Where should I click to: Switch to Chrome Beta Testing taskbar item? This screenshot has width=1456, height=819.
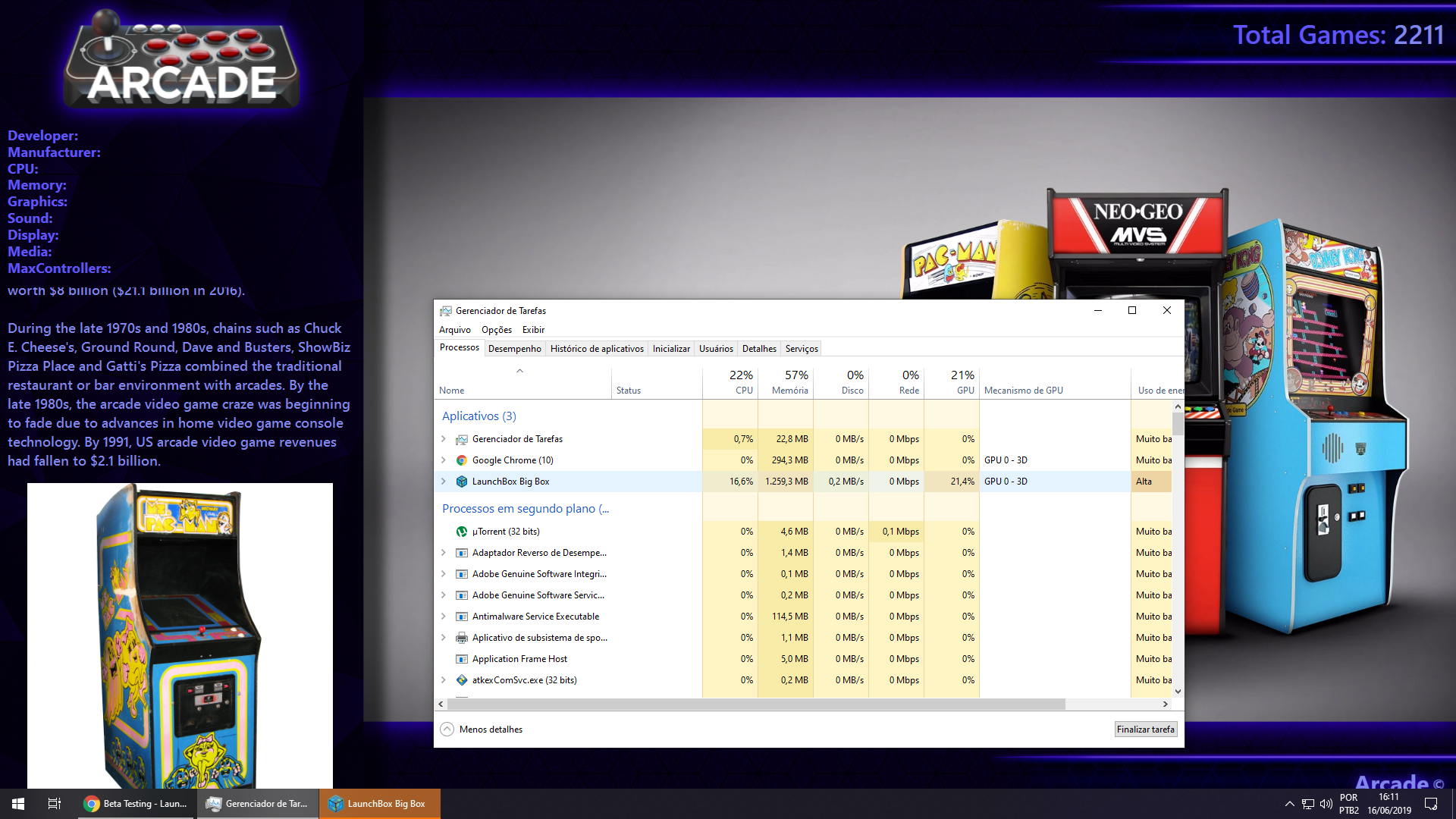click(x=136, y=804)
